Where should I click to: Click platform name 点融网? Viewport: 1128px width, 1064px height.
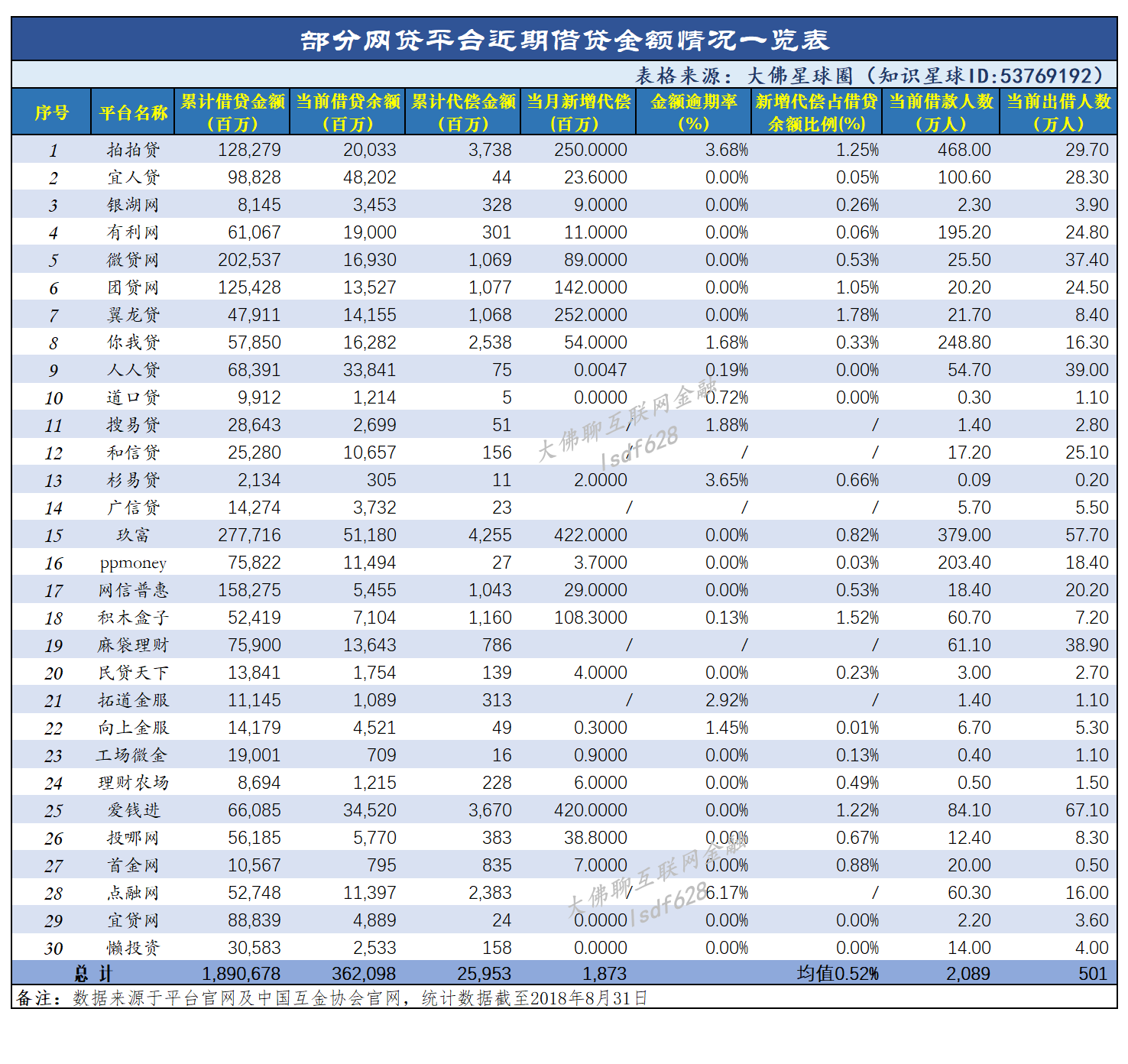tap(133, 893)
